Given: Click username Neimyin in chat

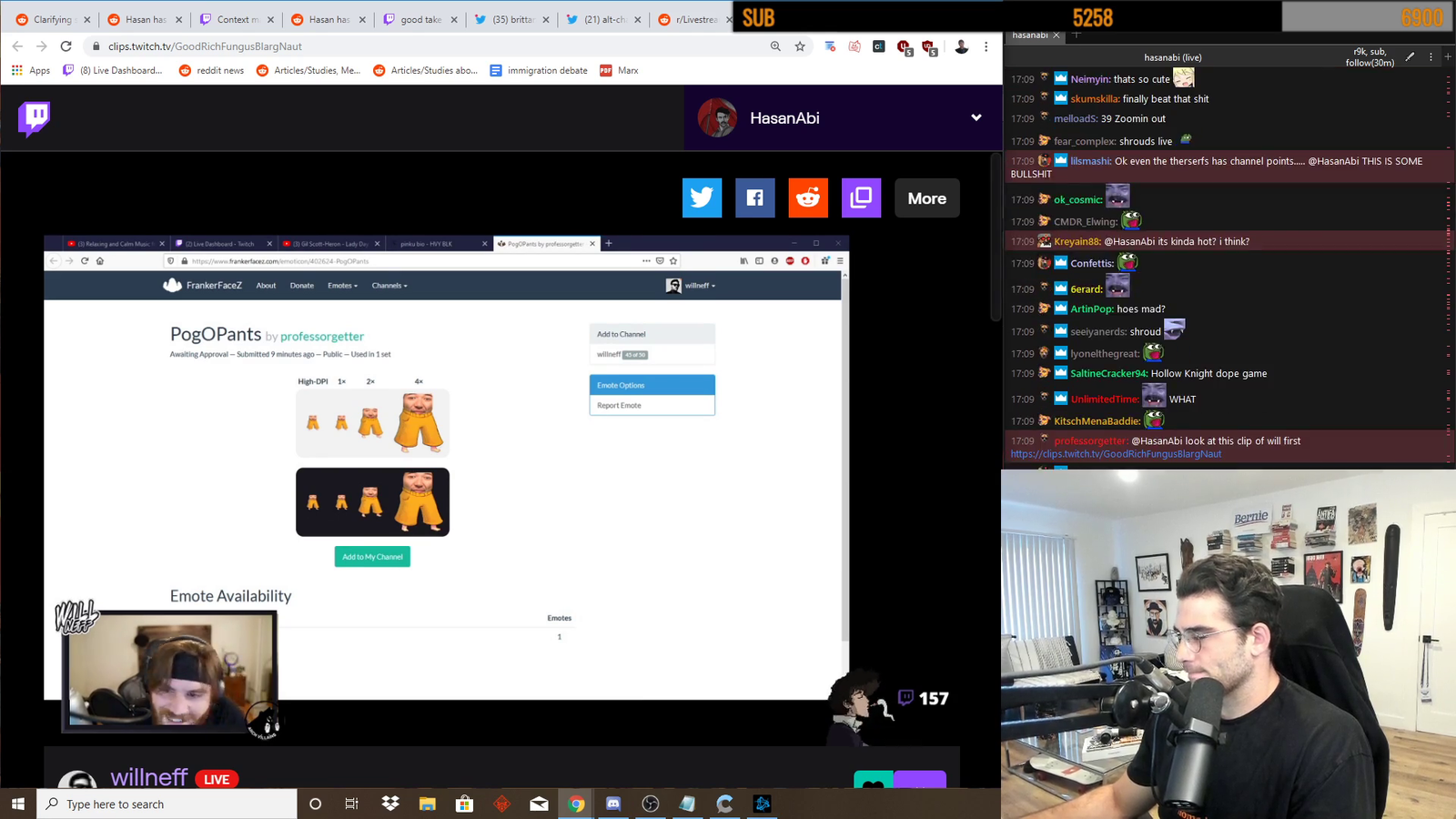Looking at the screenshot, I should coord(1090,79).
